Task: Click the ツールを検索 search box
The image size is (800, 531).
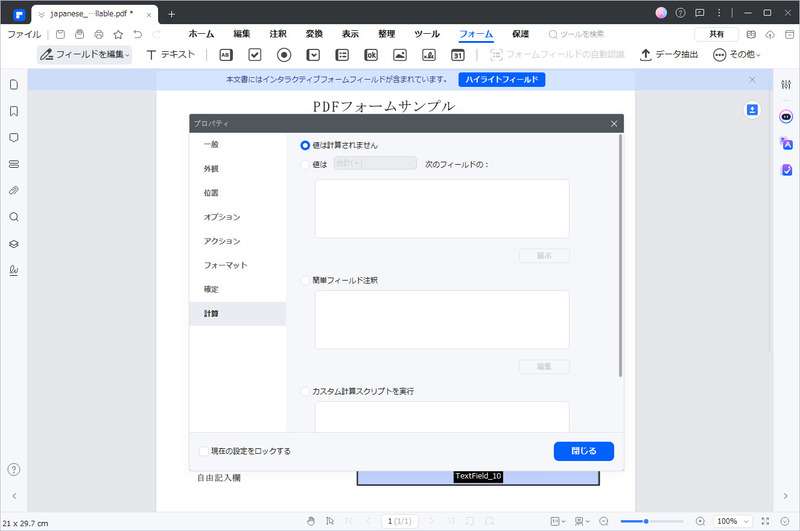Action: (x=577, y=34)
